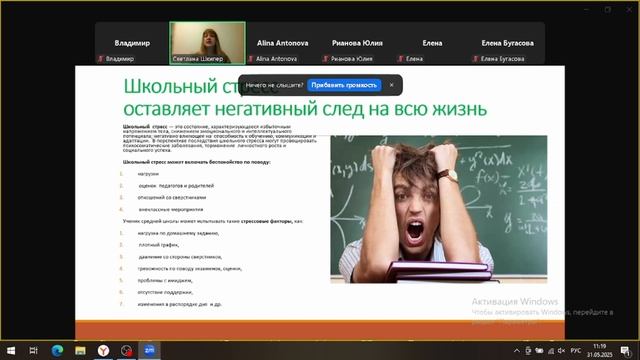The height and width of the screenshot is (360, 640).
Task: Click list item "внеклассные мероприятия"
Action: [171, 209]
